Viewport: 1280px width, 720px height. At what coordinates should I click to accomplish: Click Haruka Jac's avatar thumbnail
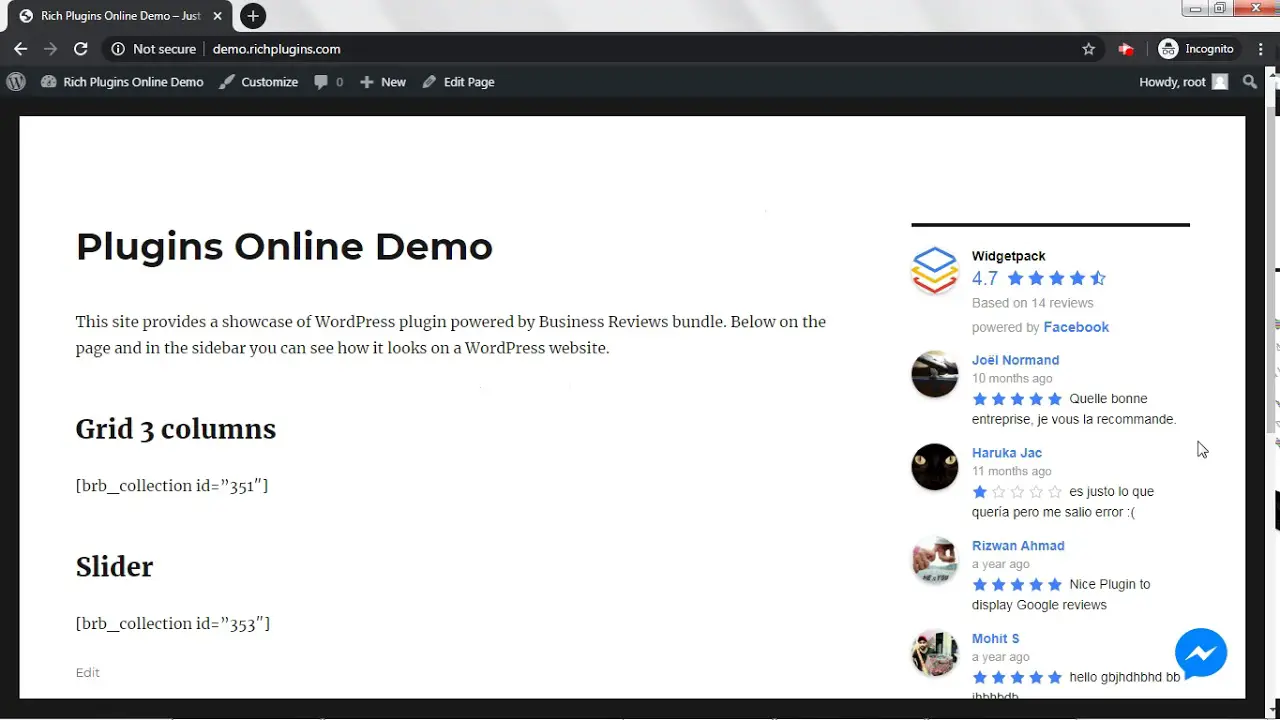935,467
